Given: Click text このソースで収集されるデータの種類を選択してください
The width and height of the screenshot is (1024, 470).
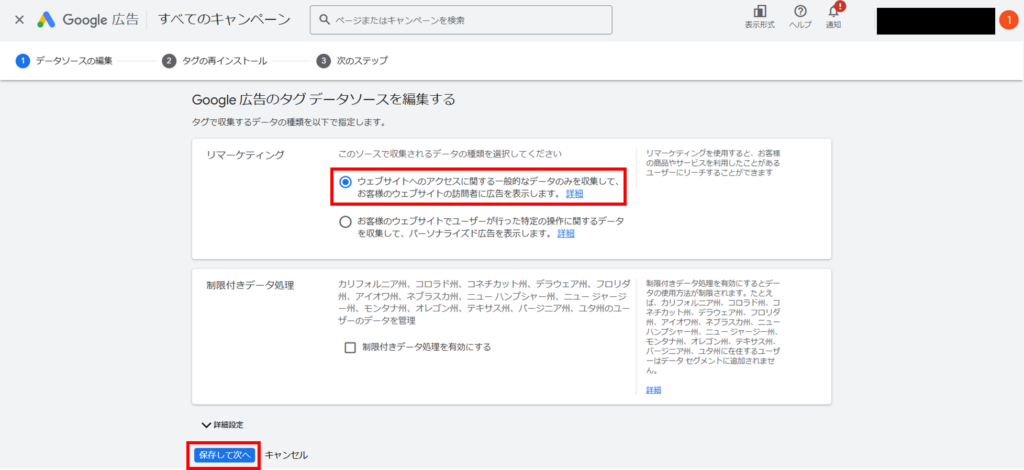Looking at the screenshot, I should (450, 154).
